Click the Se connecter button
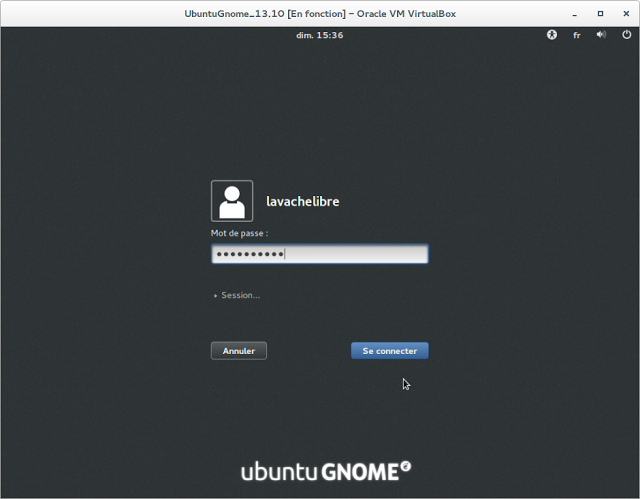This screenshot has width=640, height=499. click(x=390, y=351)
